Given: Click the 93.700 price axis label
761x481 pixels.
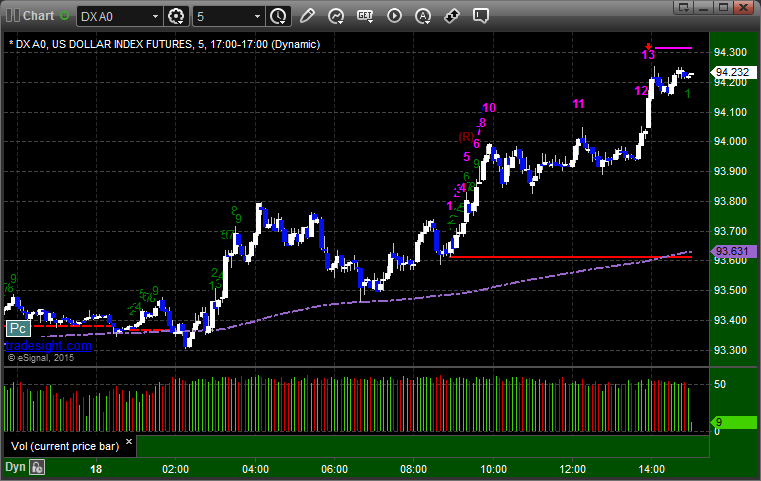Looking at the screenshot, I should (x=730, y=231).
